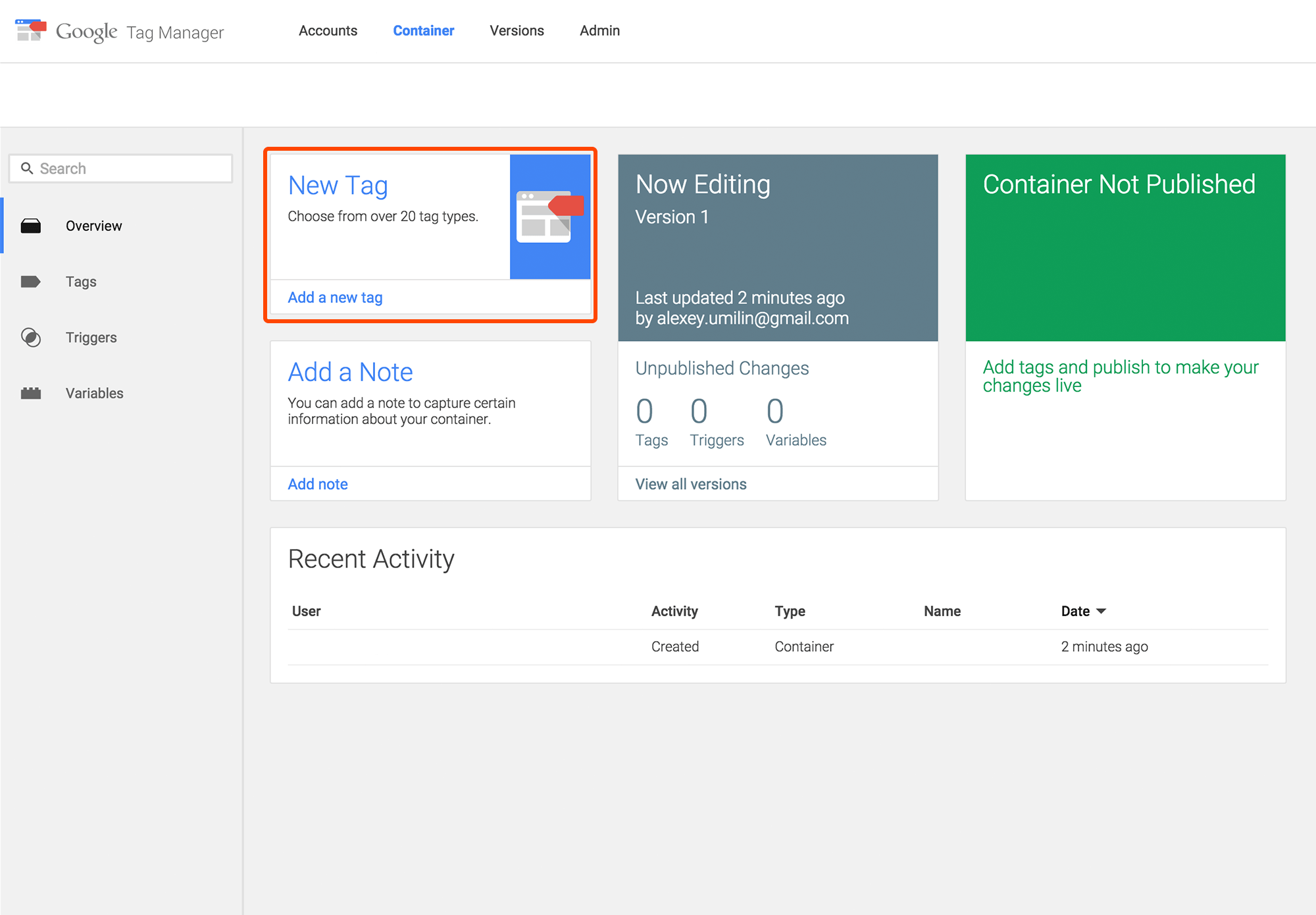
Task: Click the Add a new tag link
Action: click(335, 298)
